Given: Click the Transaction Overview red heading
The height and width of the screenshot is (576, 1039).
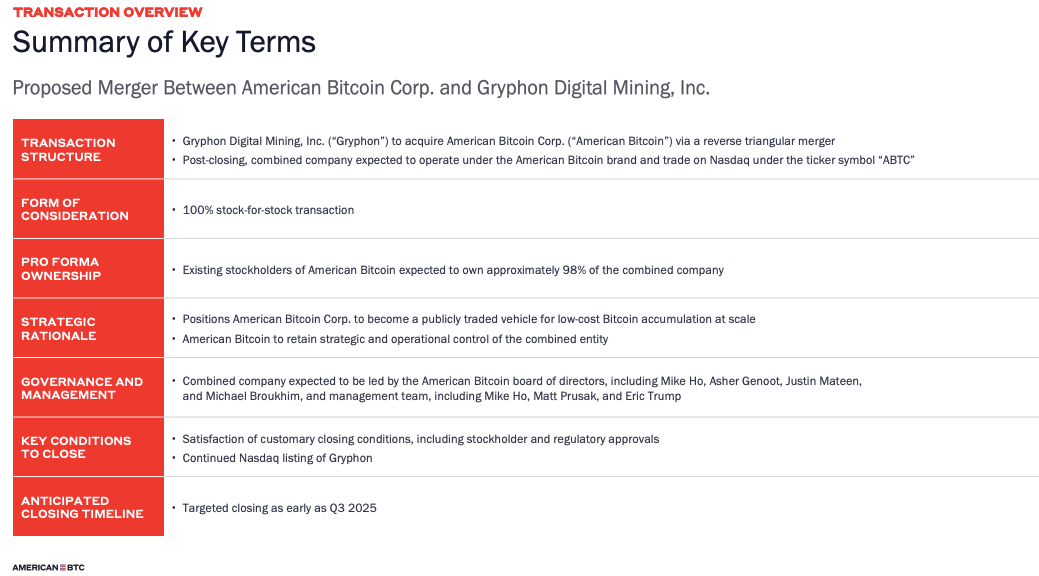Looking at the screenshot, I should pyautogui.click(x=107, y=12).
